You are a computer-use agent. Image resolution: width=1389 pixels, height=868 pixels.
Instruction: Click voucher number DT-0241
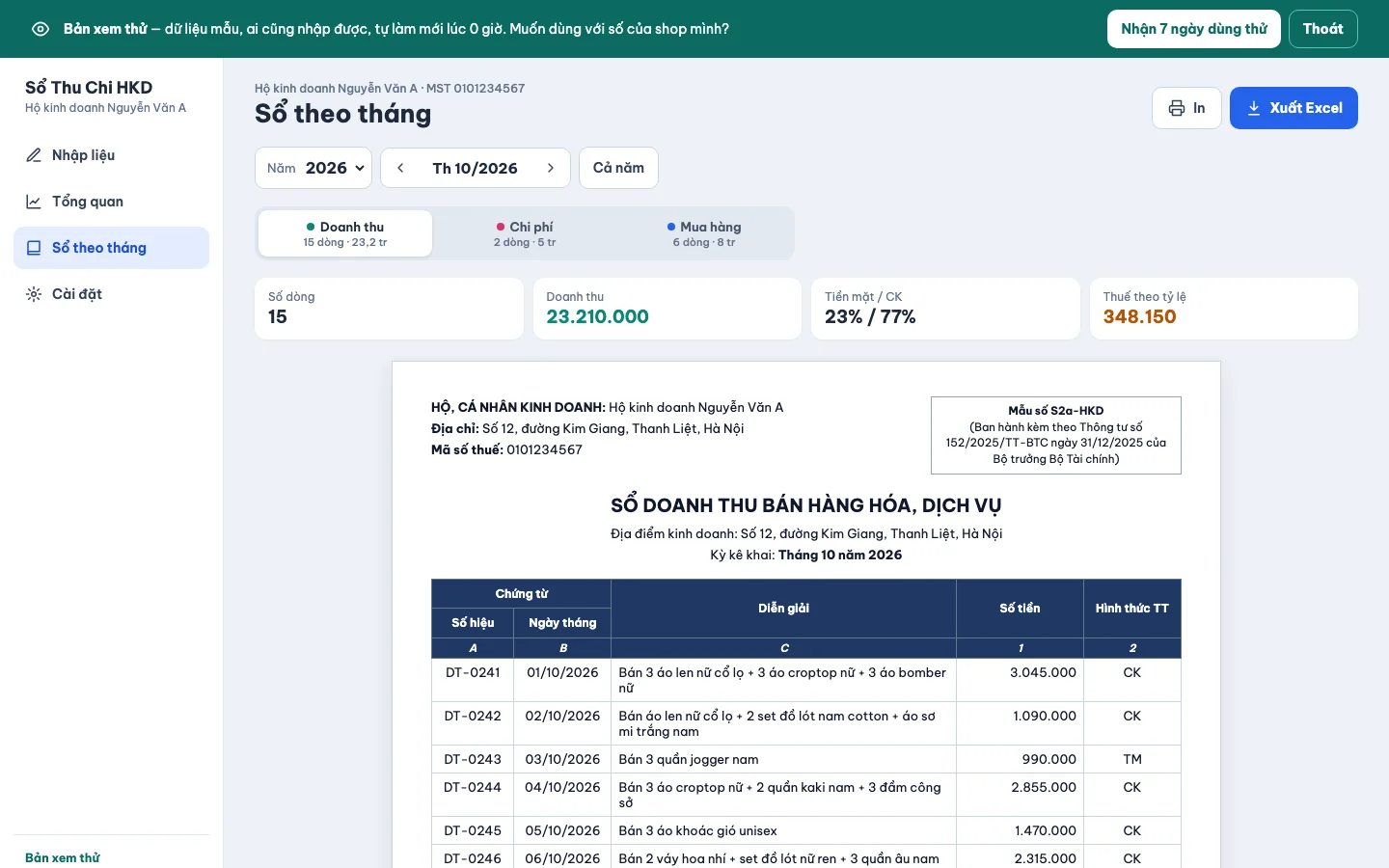click(x=473, y=672)
